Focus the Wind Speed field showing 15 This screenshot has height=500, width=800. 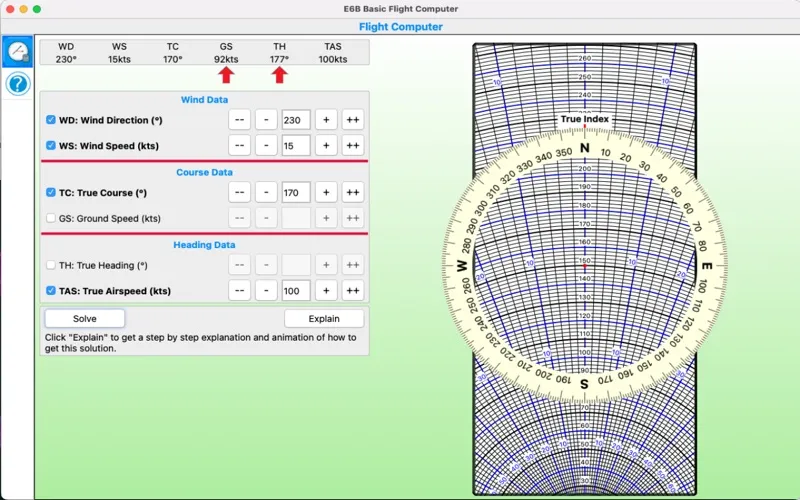296,145
